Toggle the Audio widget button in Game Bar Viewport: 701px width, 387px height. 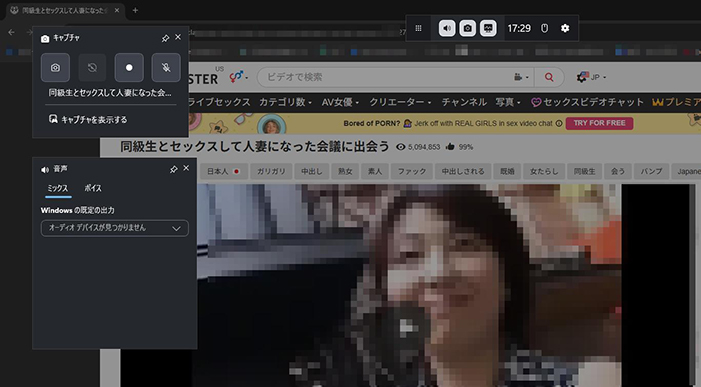447,29
